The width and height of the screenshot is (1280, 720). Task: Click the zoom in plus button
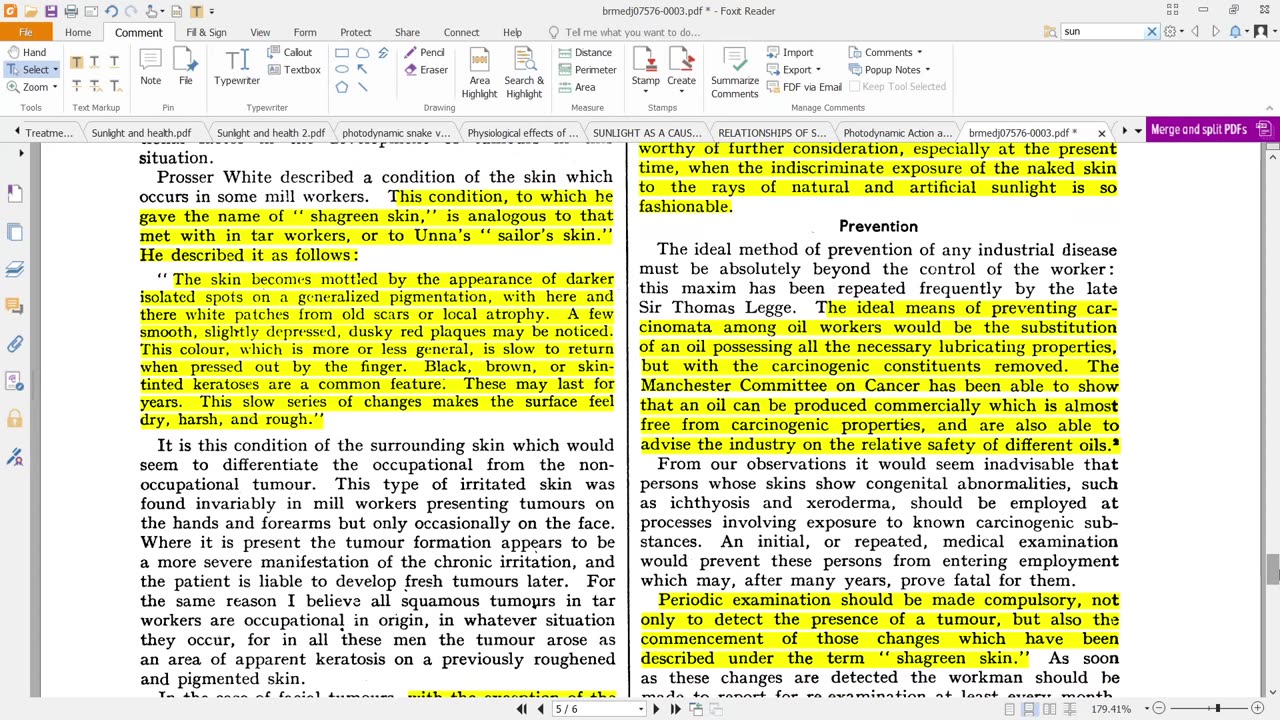tap(1258, 709)
